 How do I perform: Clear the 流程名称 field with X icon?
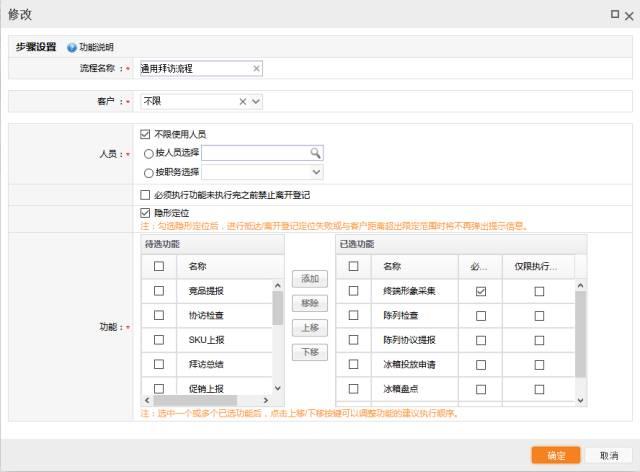[x=256, y=69]
